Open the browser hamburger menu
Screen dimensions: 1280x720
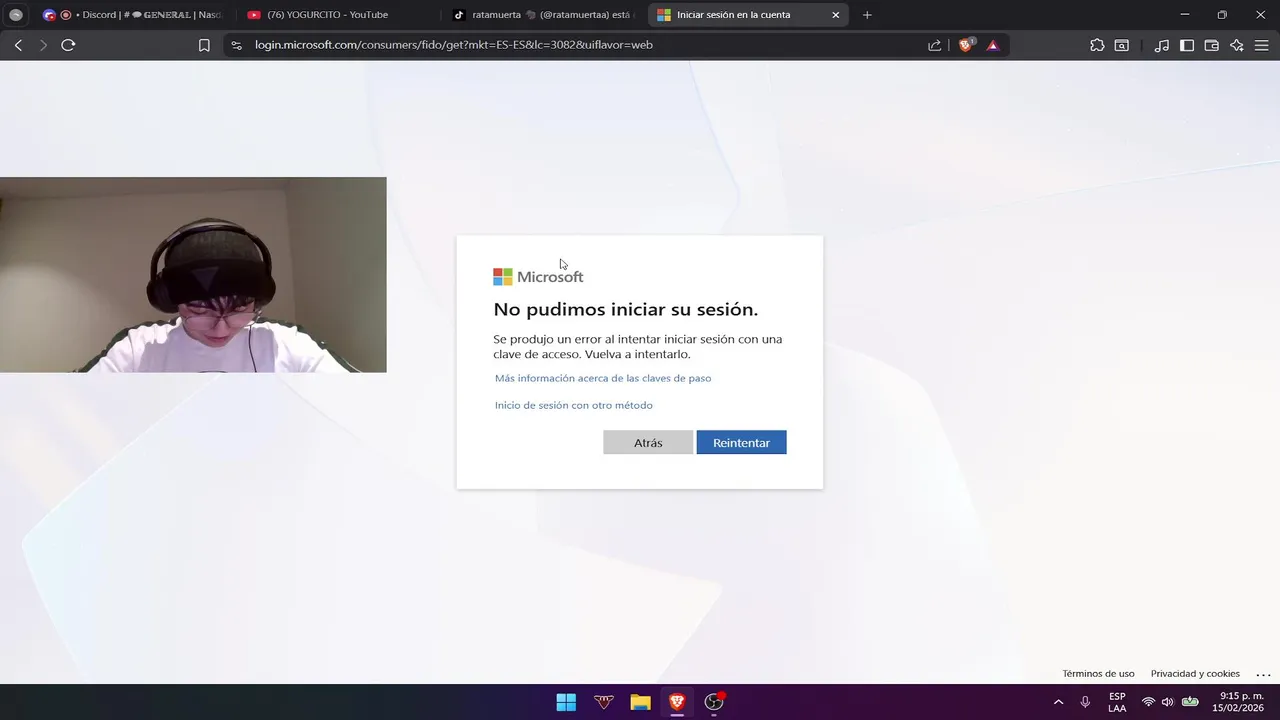click(x=1261, y=45)
